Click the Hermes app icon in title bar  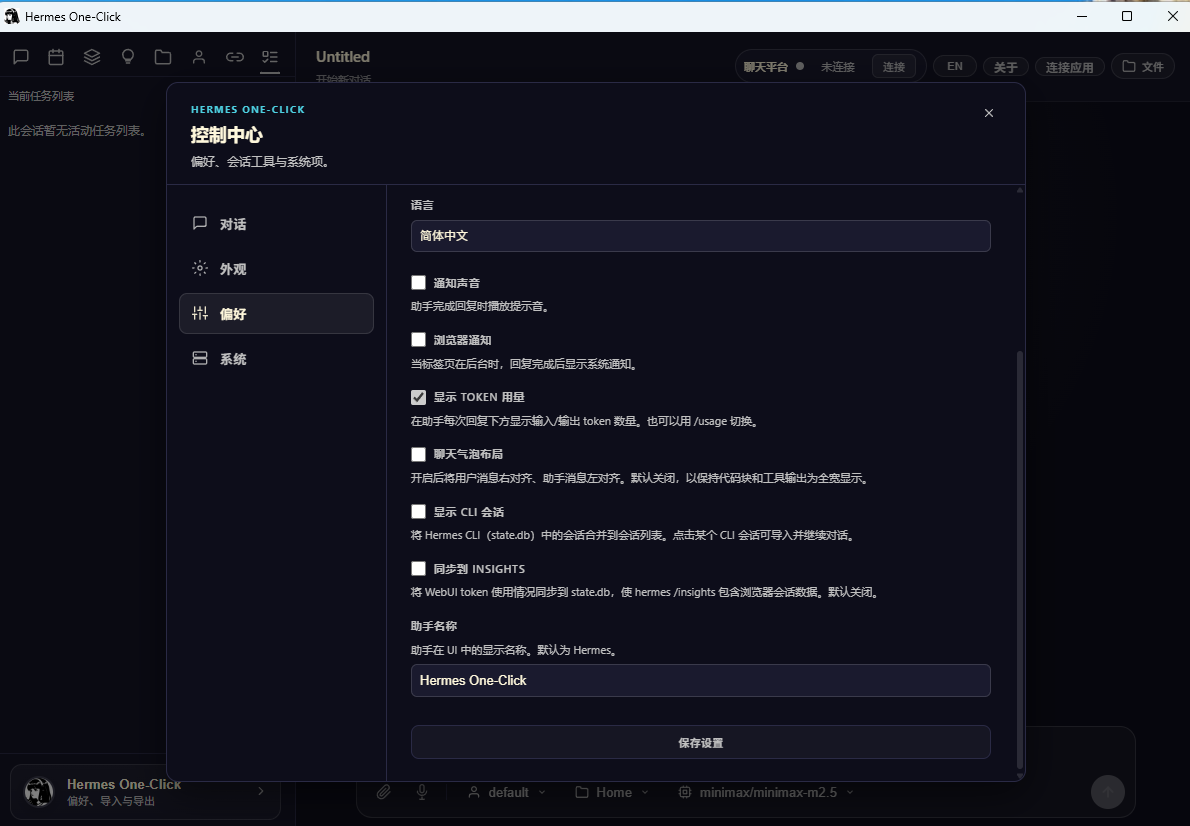pyautogui.click(x=11, y=16)
